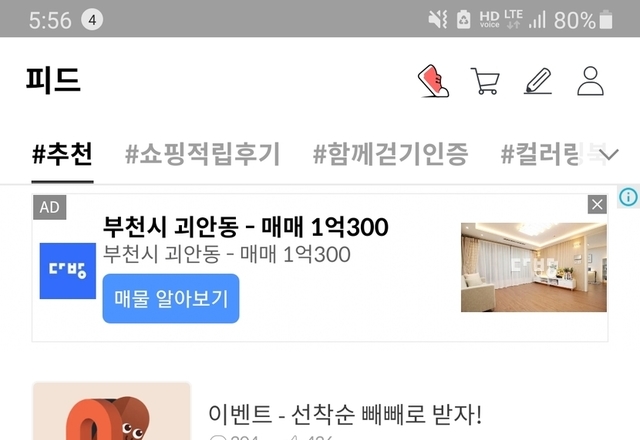Open the 이벤트 선착순 빼빼로 받자 post
The width and height of the screenshot is (640, 440).
(345, 414)
